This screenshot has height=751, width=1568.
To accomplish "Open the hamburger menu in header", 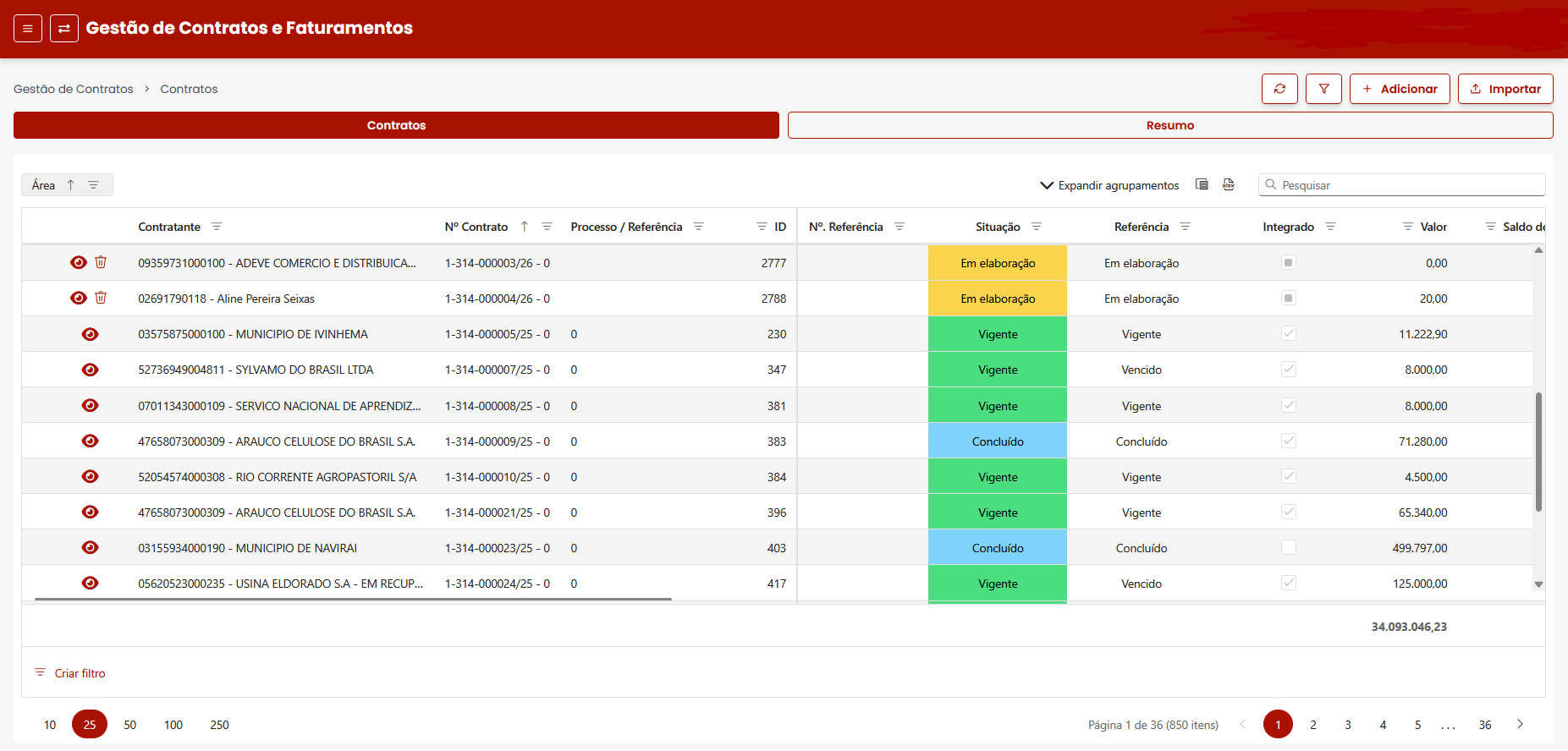I will coord(28,29).
